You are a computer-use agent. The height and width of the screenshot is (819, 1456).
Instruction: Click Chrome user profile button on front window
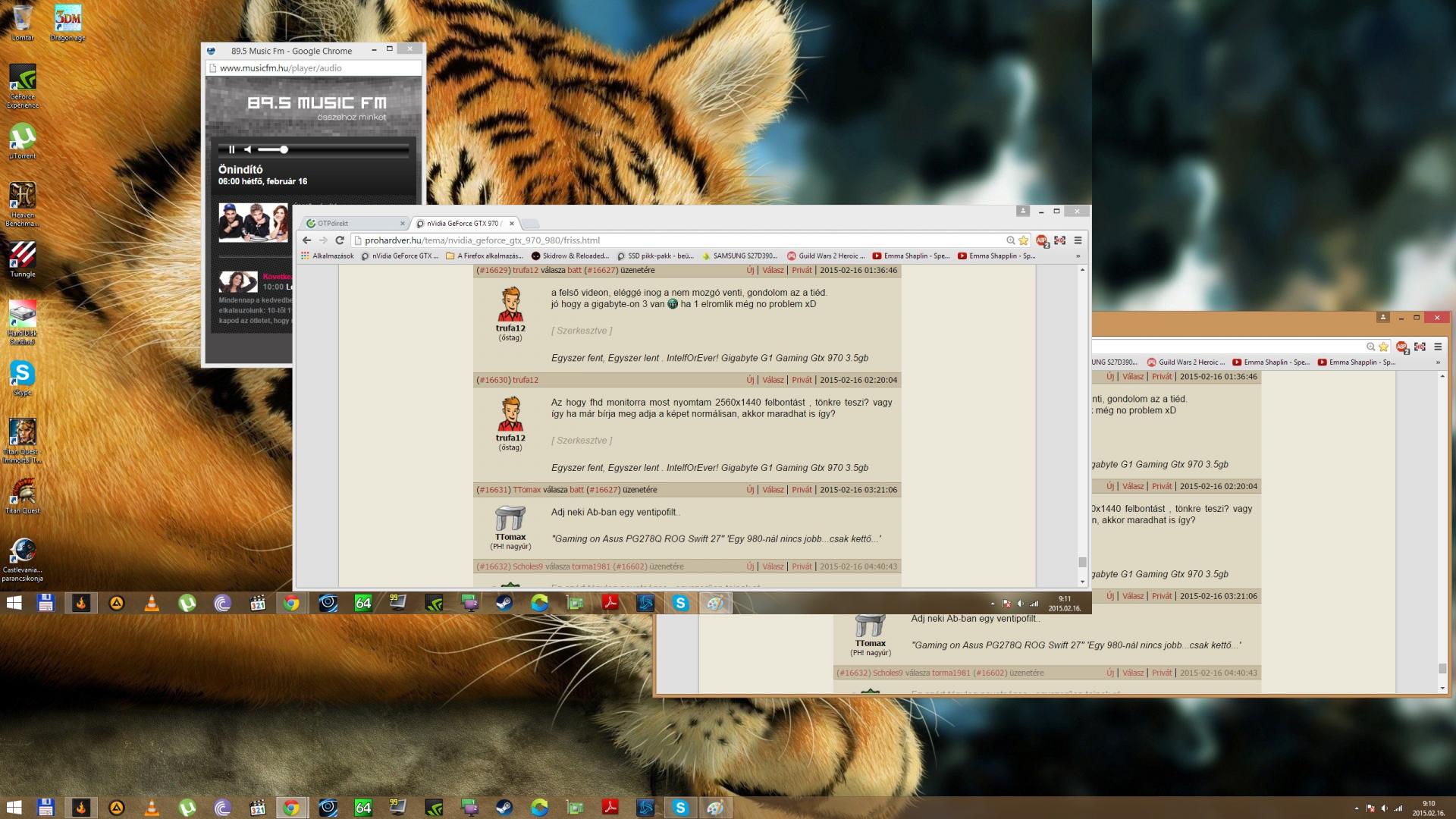click(1023, 212)
